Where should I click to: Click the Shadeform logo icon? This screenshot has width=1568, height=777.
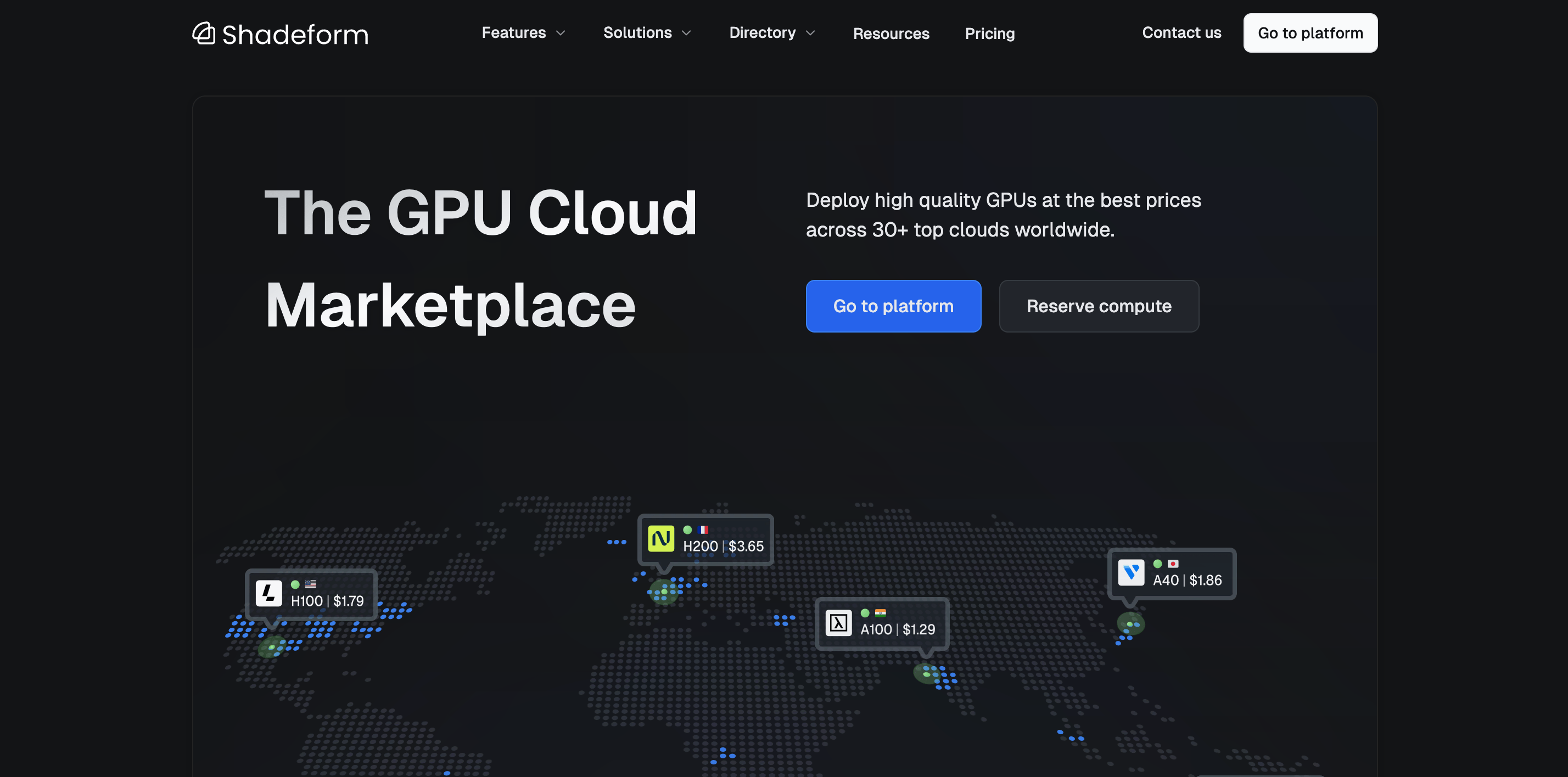pos(204,33)
